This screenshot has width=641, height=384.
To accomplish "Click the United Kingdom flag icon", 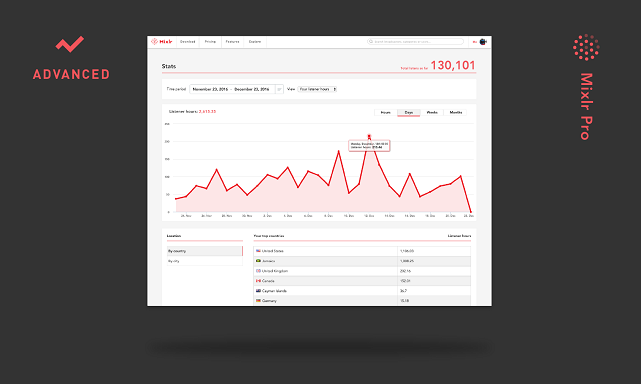I will click(x=258, y=271).
